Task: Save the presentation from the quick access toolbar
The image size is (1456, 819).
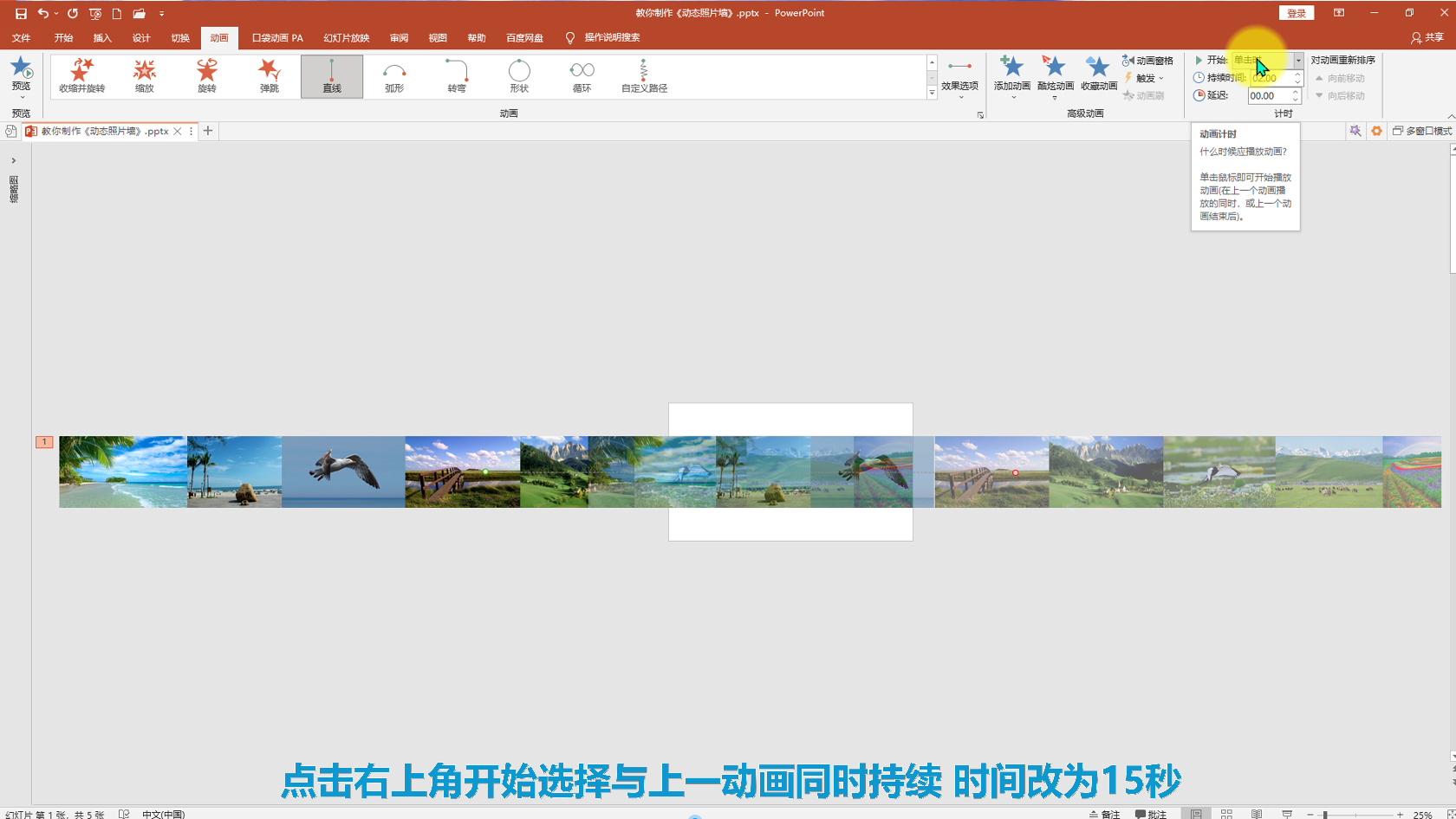Action: pos(21,14)
